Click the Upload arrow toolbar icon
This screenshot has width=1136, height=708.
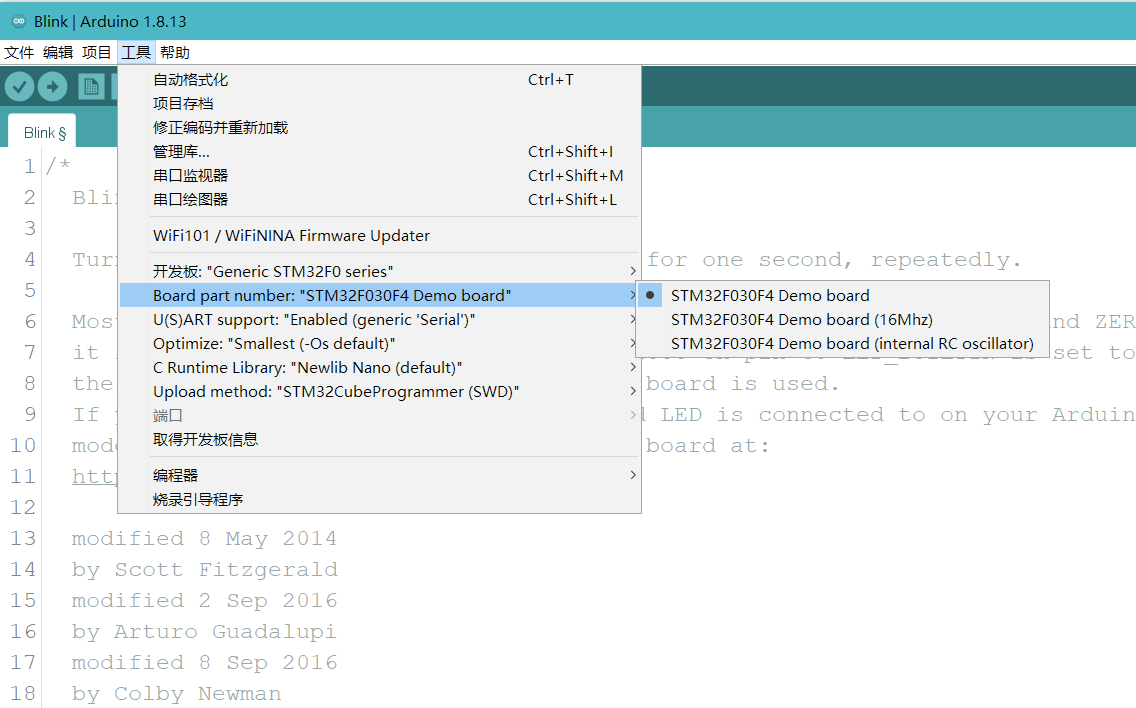tap(52, 86)
